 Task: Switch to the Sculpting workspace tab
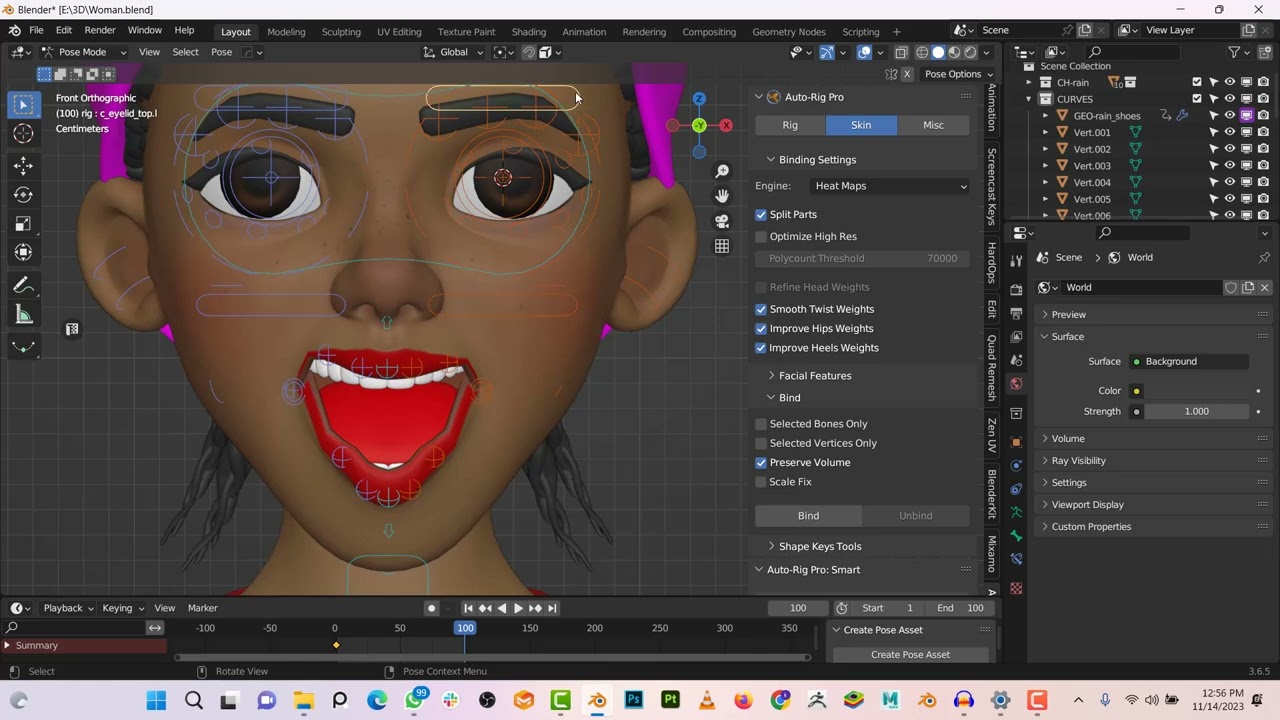341,32
